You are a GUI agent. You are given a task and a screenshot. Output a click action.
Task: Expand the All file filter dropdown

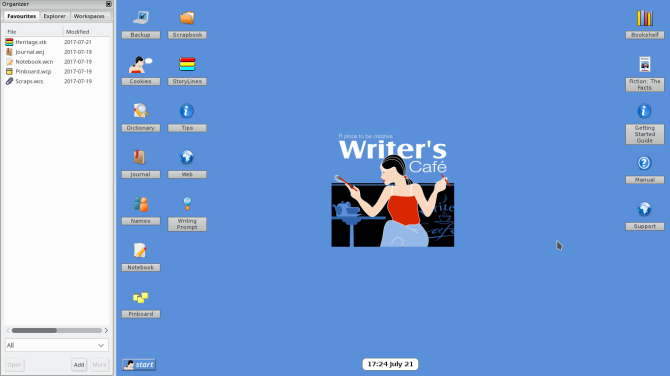[57, 345]
